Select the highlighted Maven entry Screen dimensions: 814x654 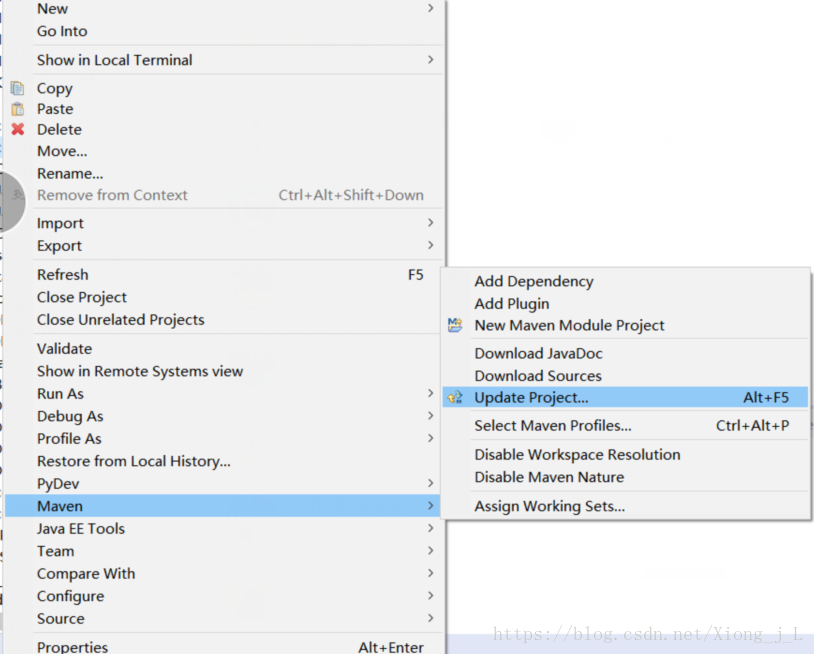tap(223, 506)
